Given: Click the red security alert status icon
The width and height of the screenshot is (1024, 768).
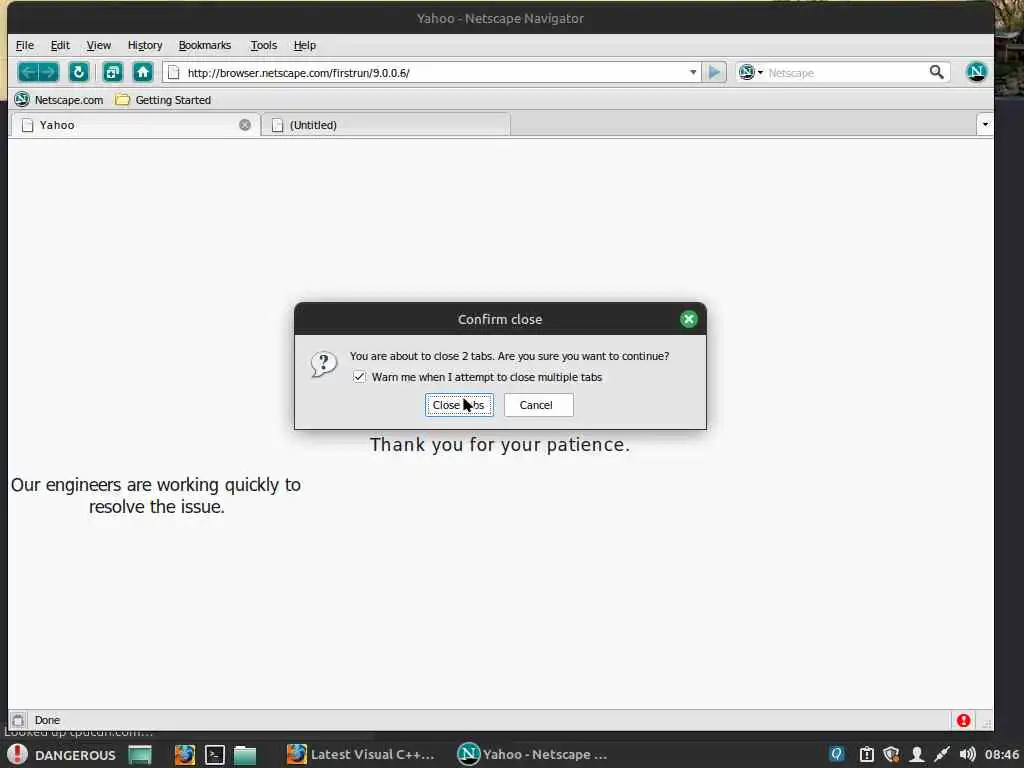Looking at the screenshot, I should (x=963, y=720).
